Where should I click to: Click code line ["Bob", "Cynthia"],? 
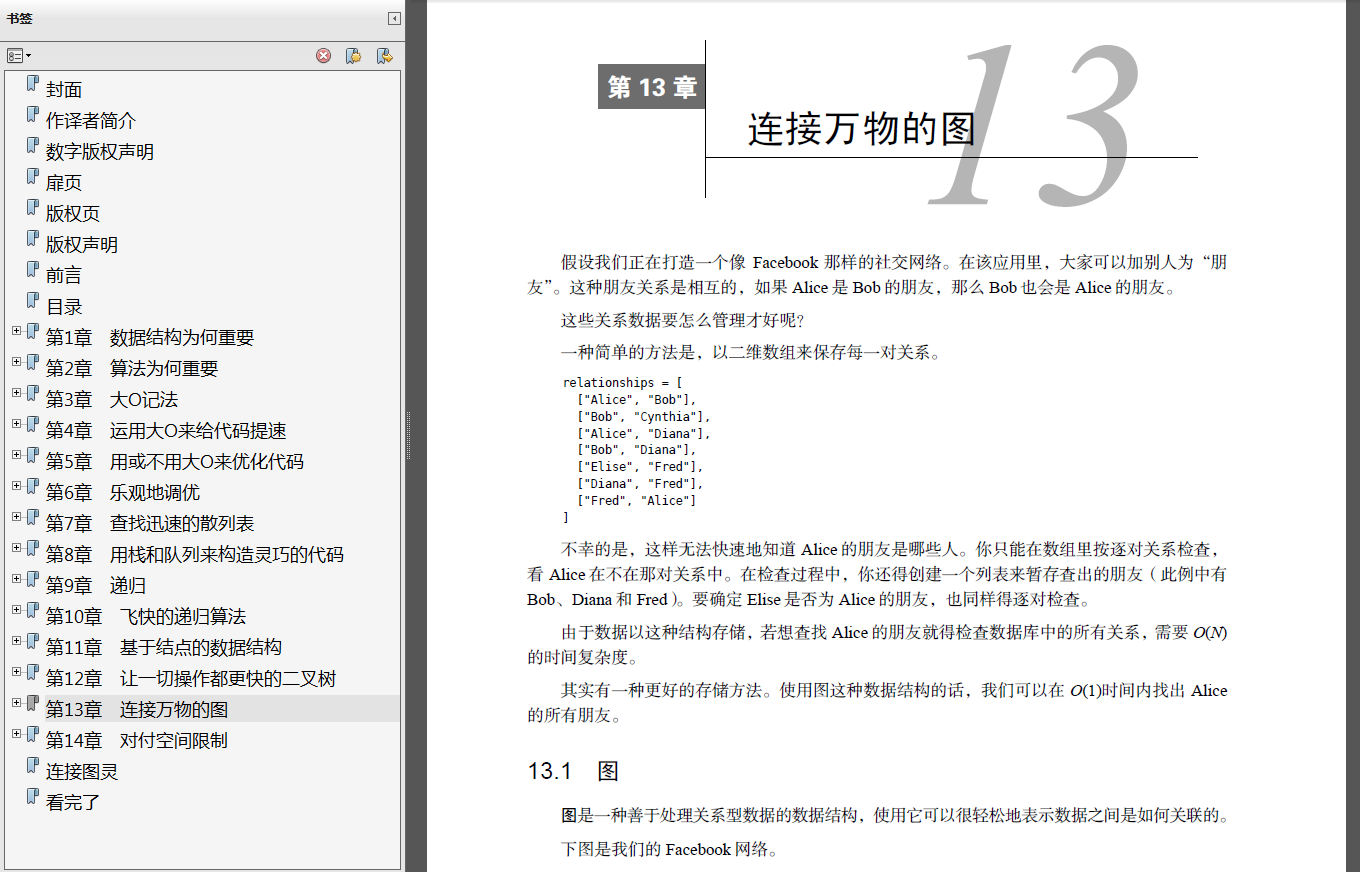644,417
